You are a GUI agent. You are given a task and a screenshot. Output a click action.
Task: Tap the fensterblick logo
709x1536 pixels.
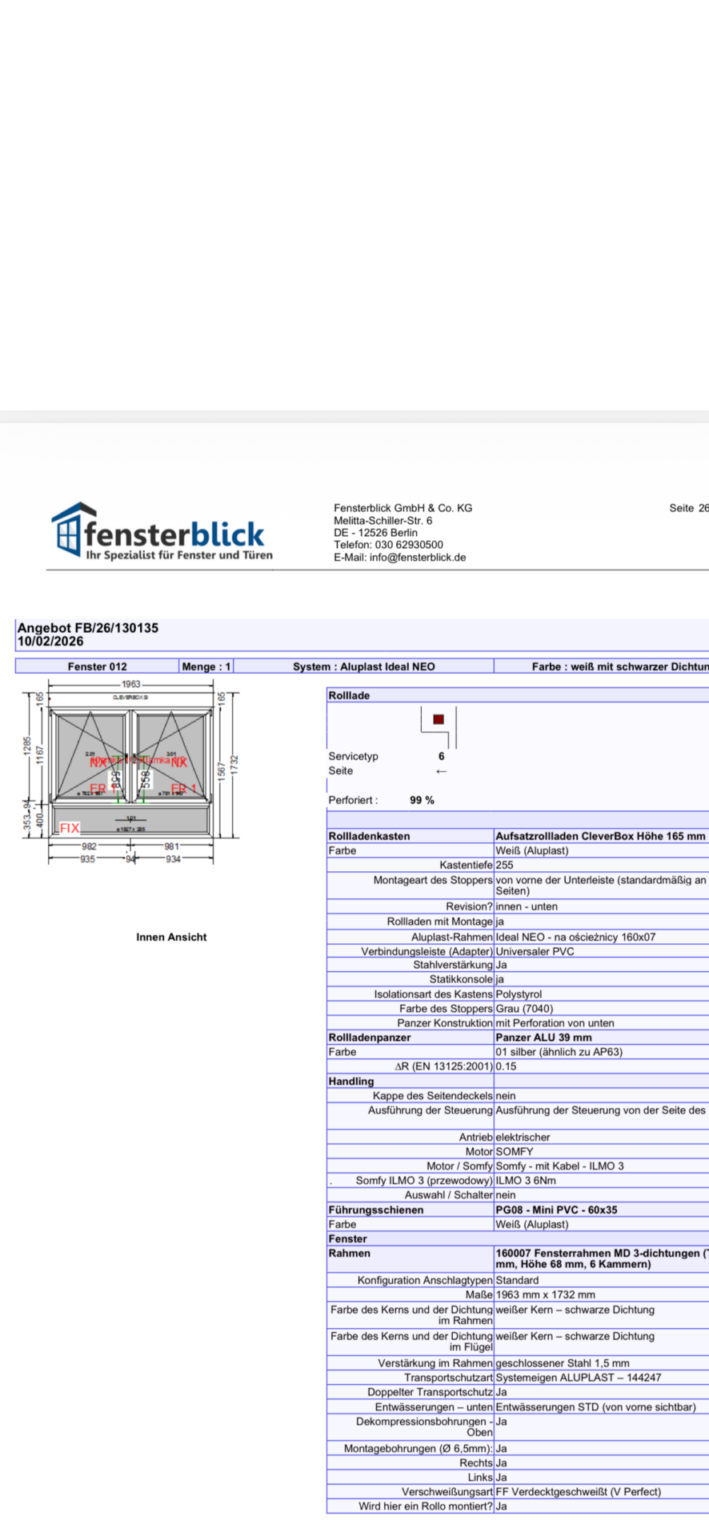[162, 532]
